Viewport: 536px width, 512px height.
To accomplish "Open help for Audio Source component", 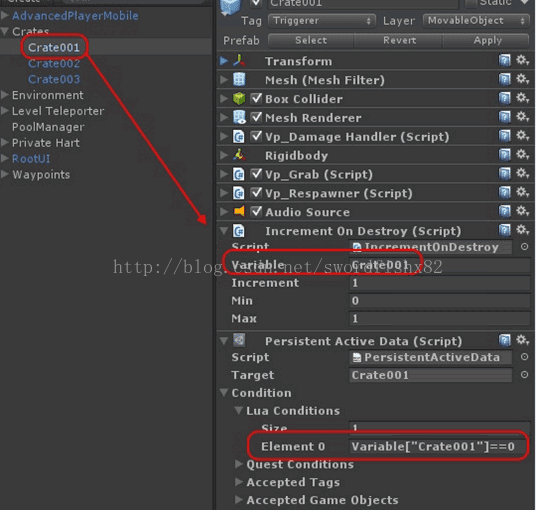I will coord(505,211).
